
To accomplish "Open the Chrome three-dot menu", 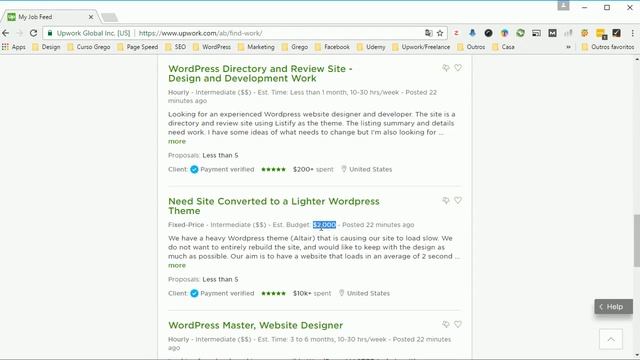I will click(x=633, y=33).
